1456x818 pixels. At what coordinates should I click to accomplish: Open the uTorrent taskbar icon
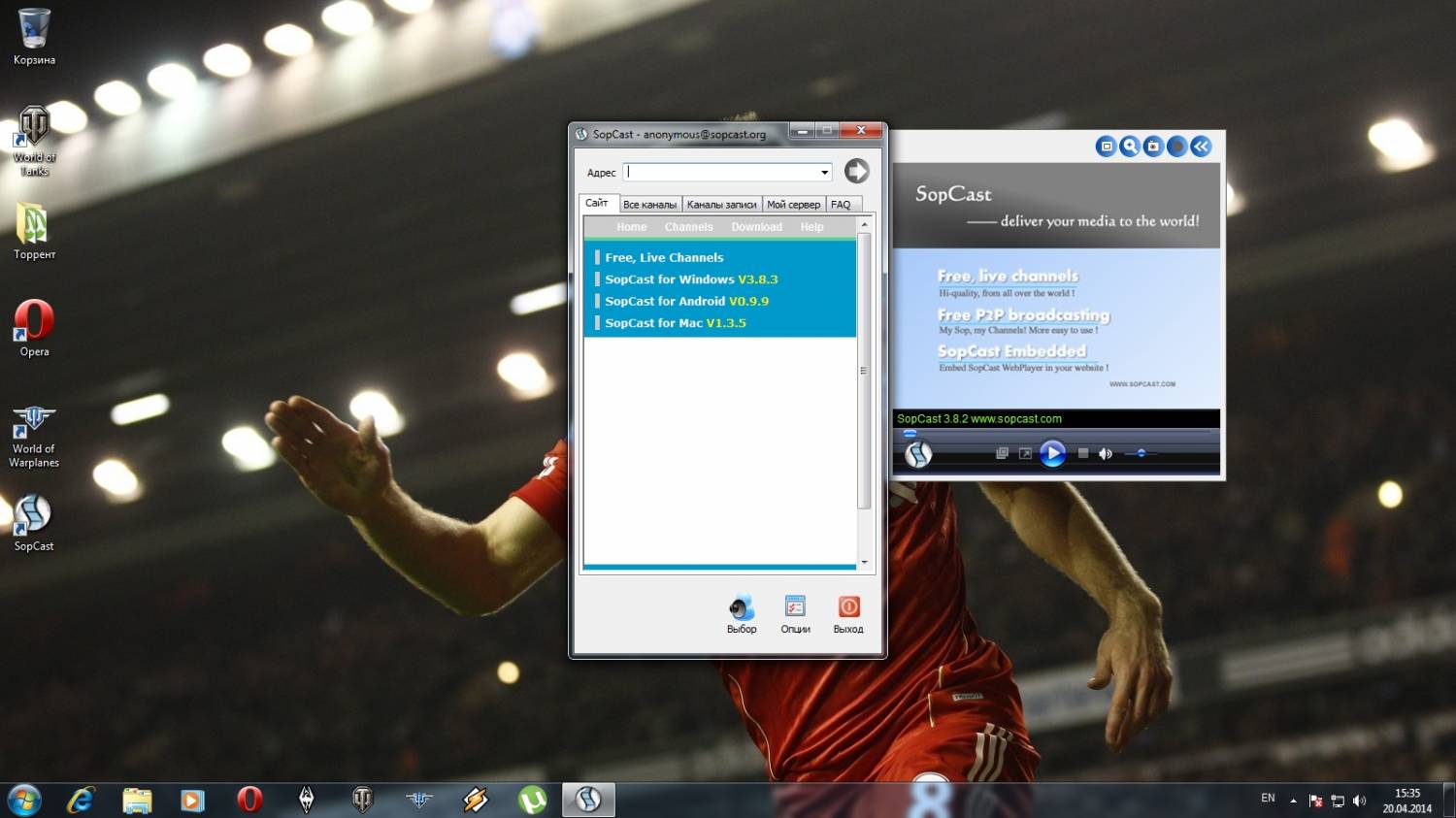click(x=532, y=800)
